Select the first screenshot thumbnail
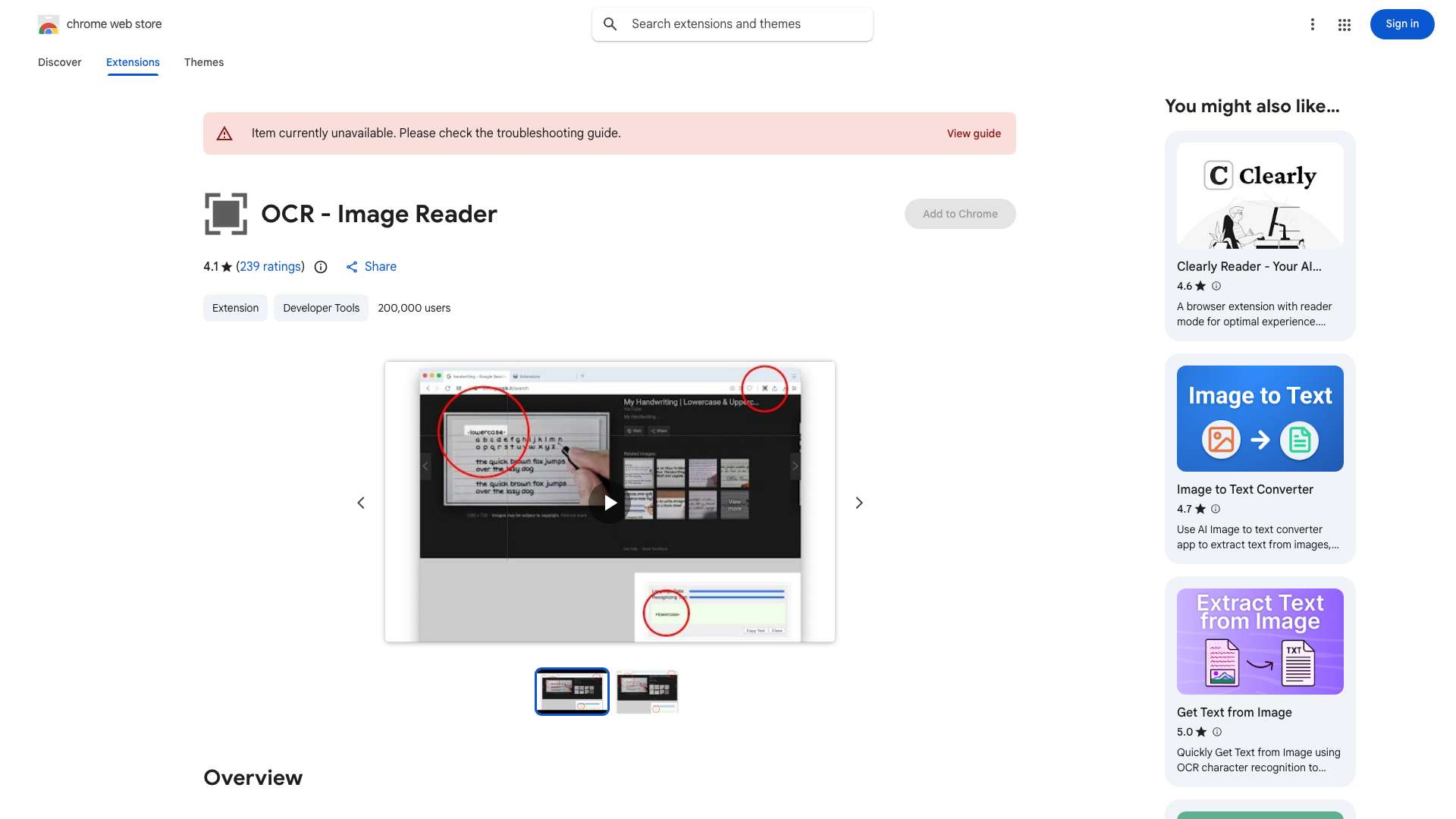The width and height of the screenshot is (1456, 819). click(572, 692)
